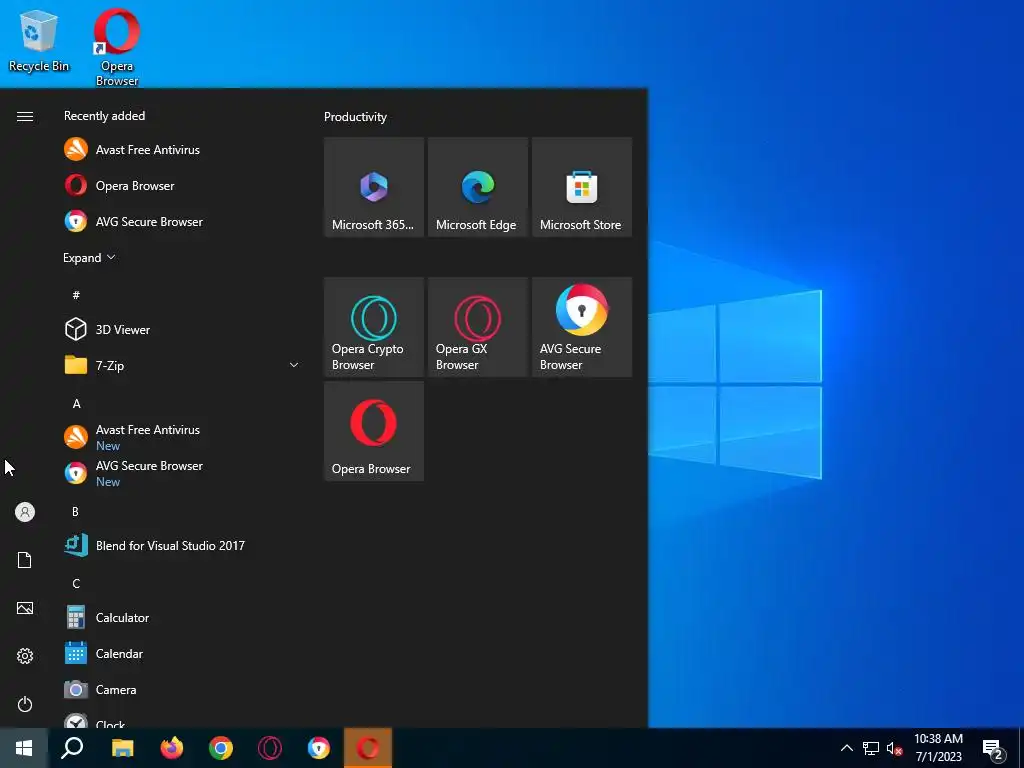Click the Recently added heading
Image resolution: width=1024 pixels, height=768 pixels.
click(104, 116)
